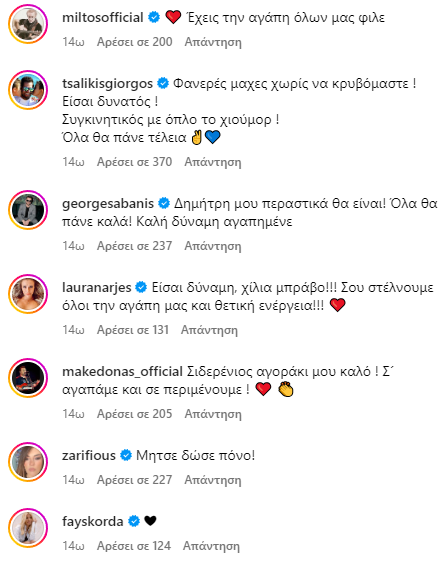This screenshot has width=447, height=567.
Task: Open makedonas_official username link
Action: point(122,372)
